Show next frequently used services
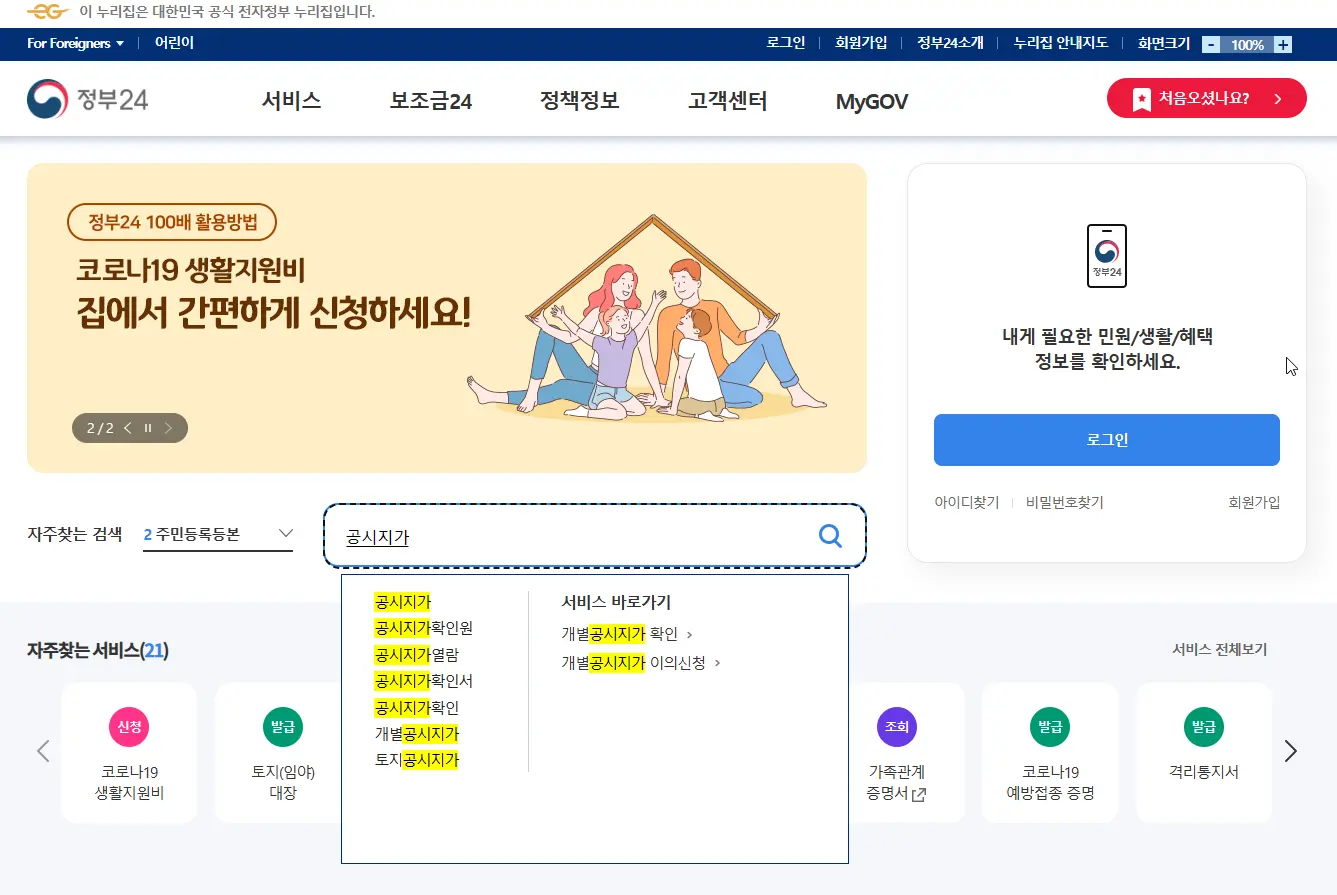 tap(1291, 751)
